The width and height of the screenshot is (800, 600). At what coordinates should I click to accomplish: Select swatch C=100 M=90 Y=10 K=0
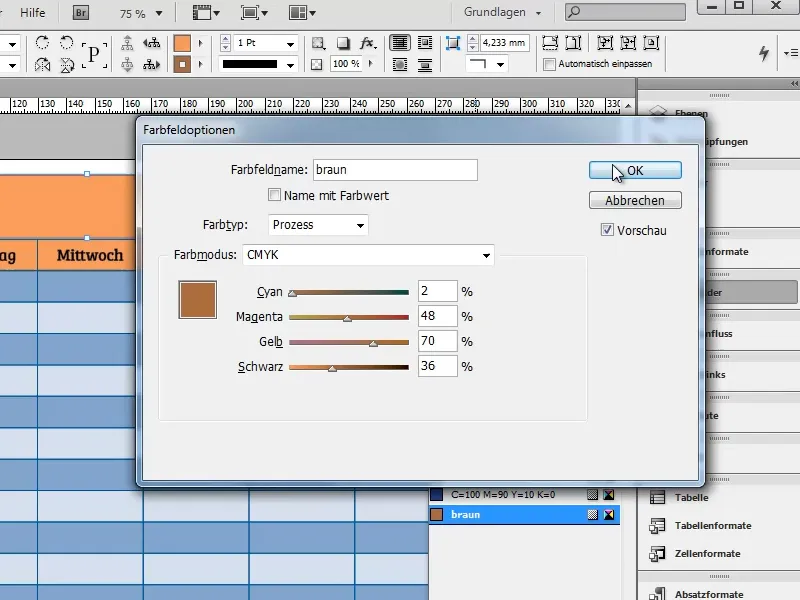[x=524, y=494]
